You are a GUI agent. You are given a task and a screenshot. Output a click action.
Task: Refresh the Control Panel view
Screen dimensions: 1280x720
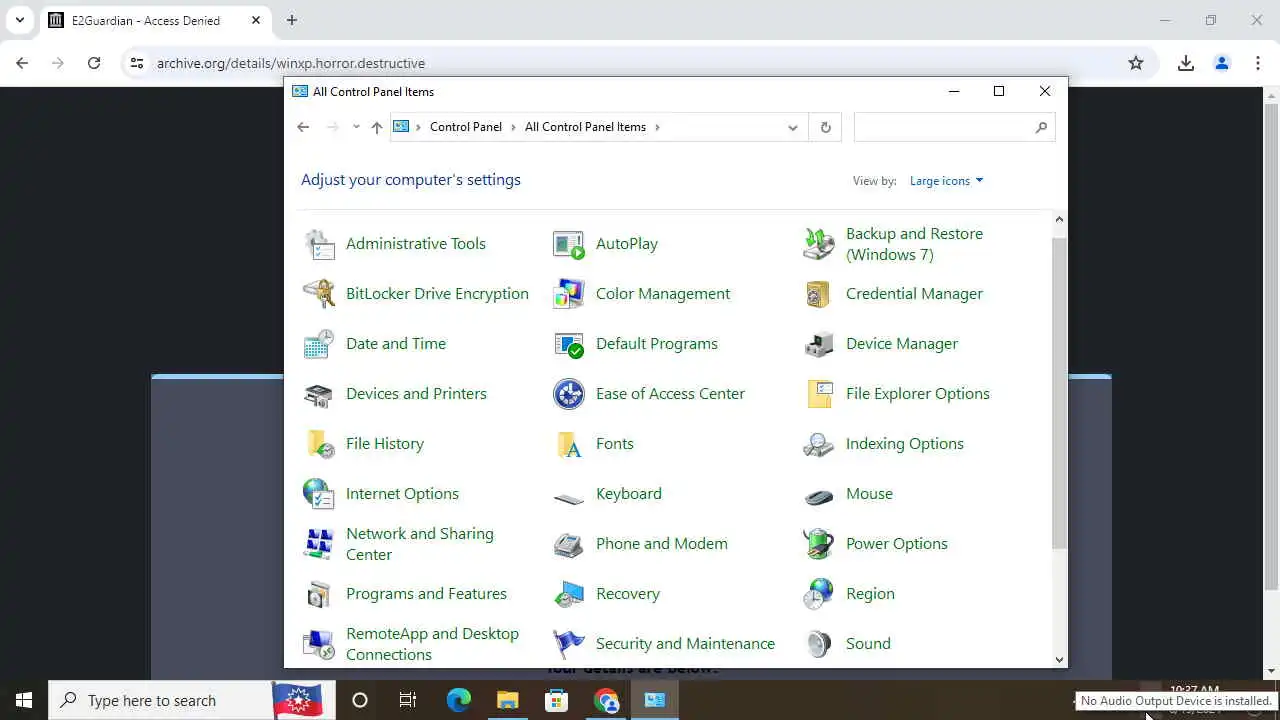(825, 127)
